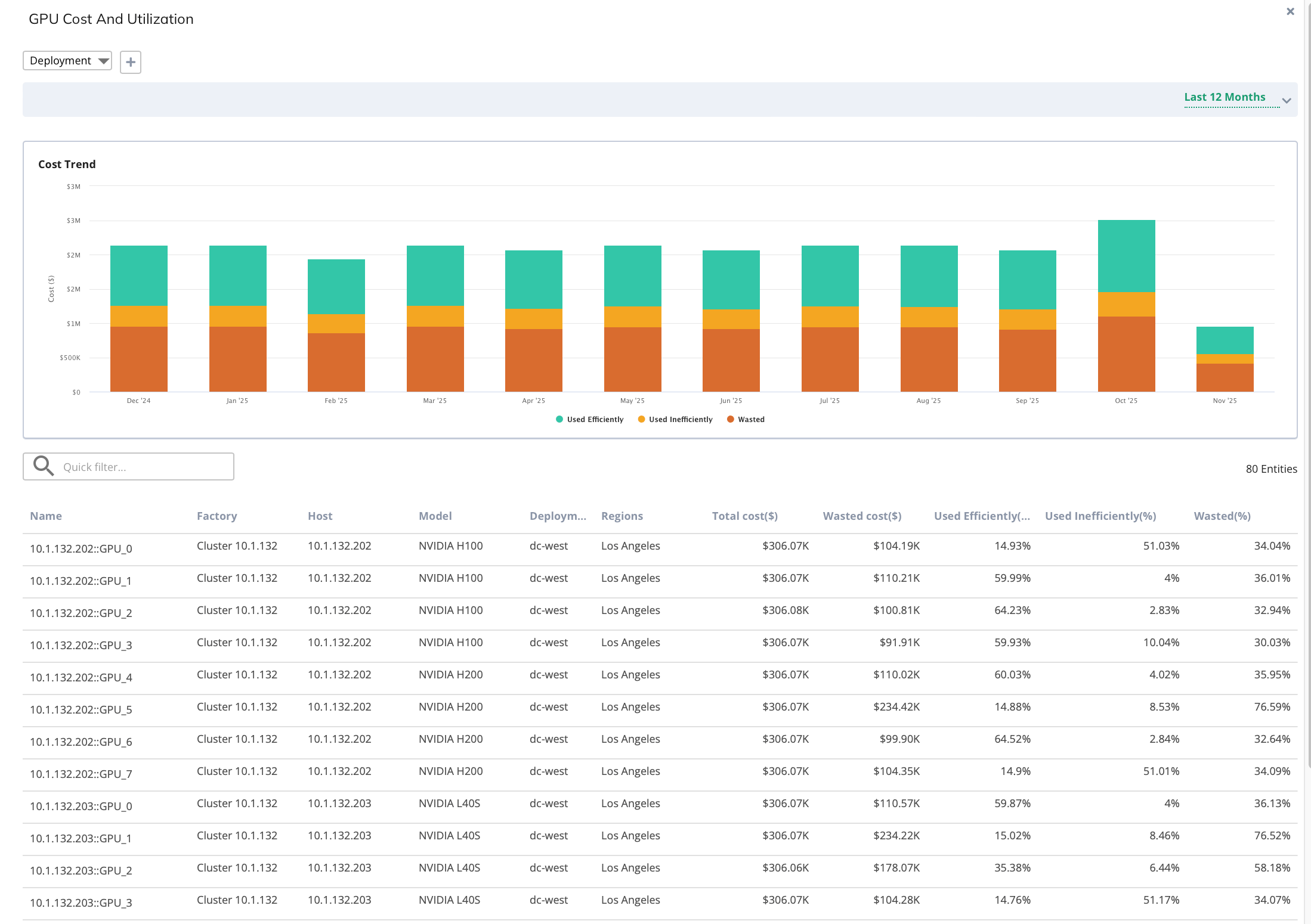Sort table by Wasted(%) column header
Screen dimensions: 1311x924
pos(1222,516)
